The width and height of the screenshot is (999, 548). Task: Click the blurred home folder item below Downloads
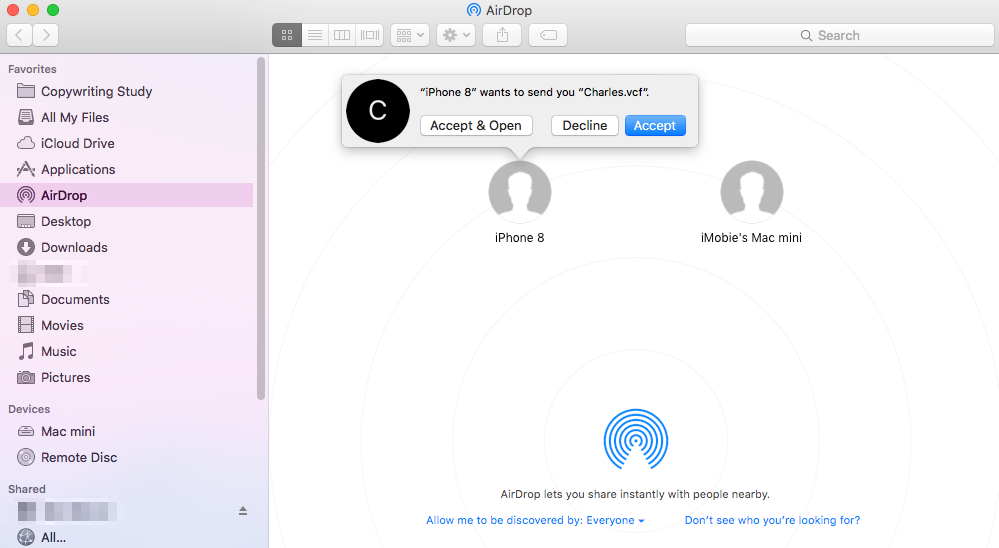(50, 273)
